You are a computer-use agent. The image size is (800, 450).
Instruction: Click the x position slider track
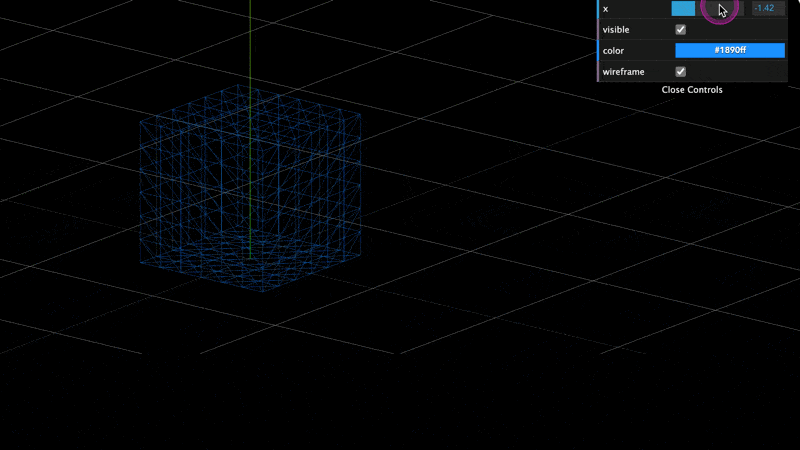coord(707,9)
